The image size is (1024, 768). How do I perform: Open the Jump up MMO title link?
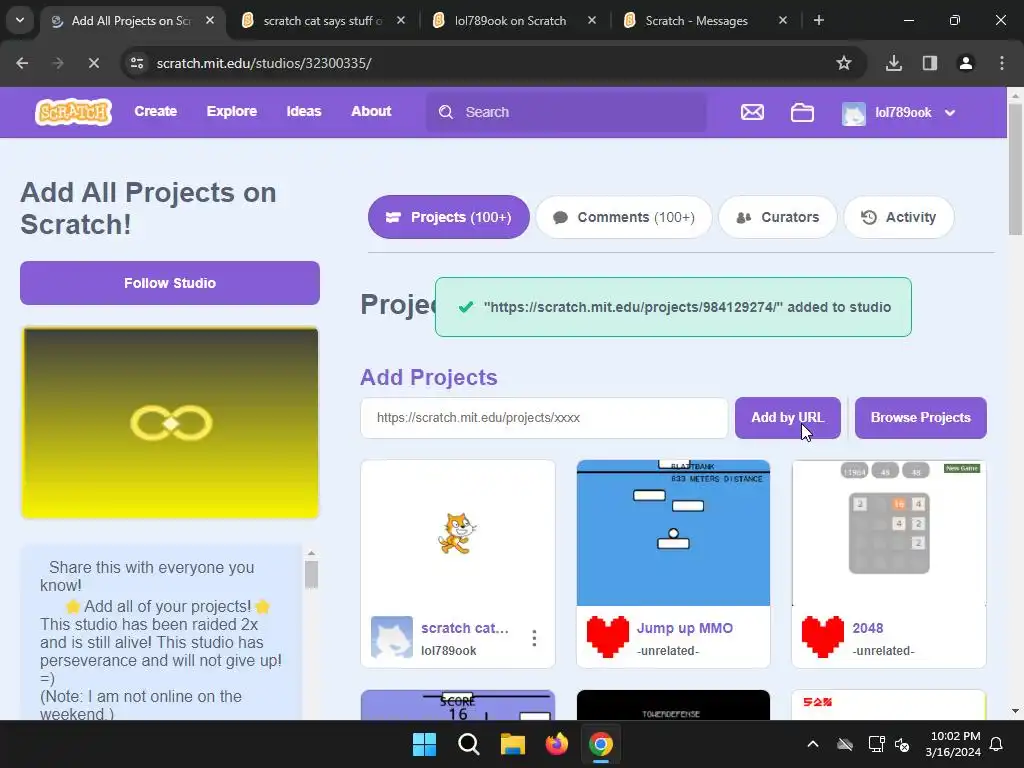[684, 628]
